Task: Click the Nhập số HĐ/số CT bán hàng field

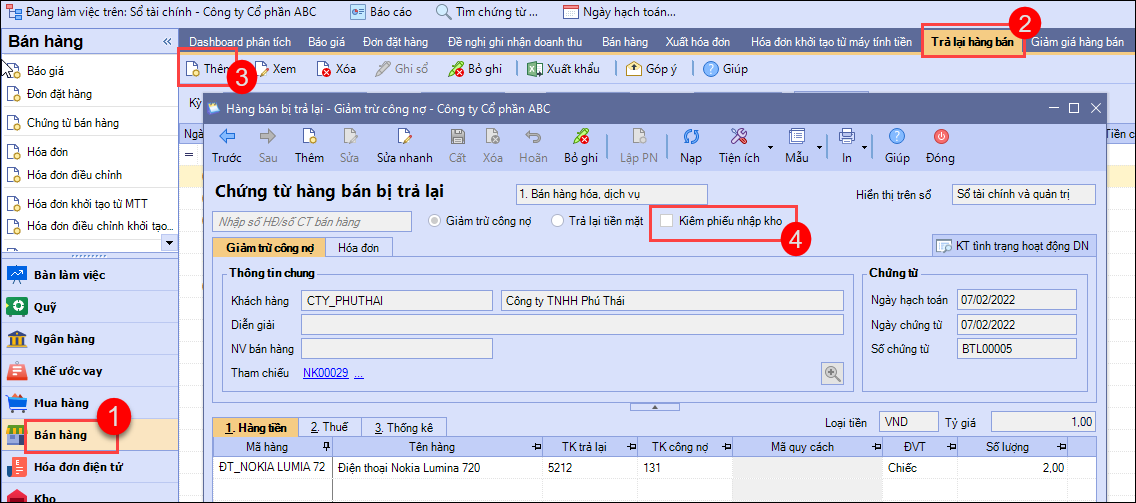Action: click(x=312, y=221)
